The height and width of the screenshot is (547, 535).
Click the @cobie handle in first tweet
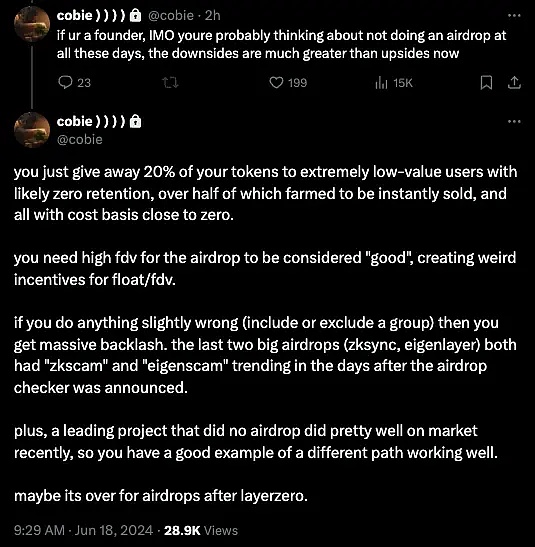(171, 16)
